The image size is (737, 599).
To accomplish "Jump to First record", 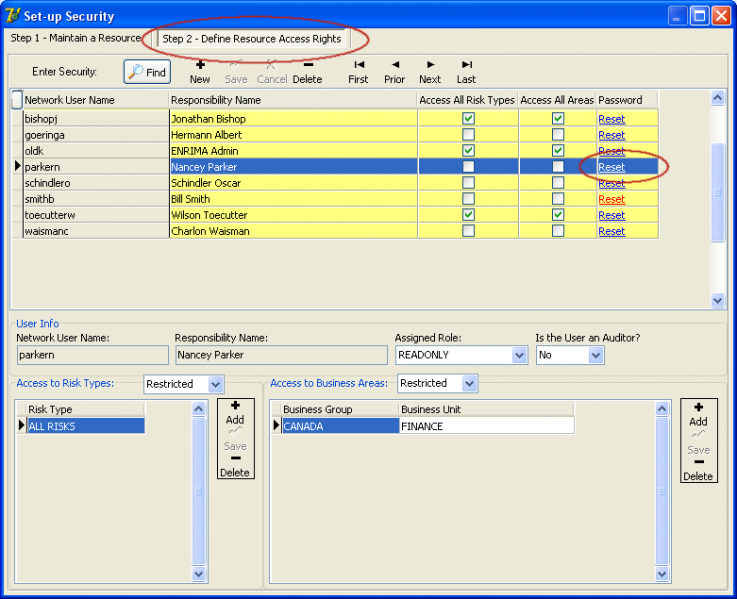I will (358, 72).
